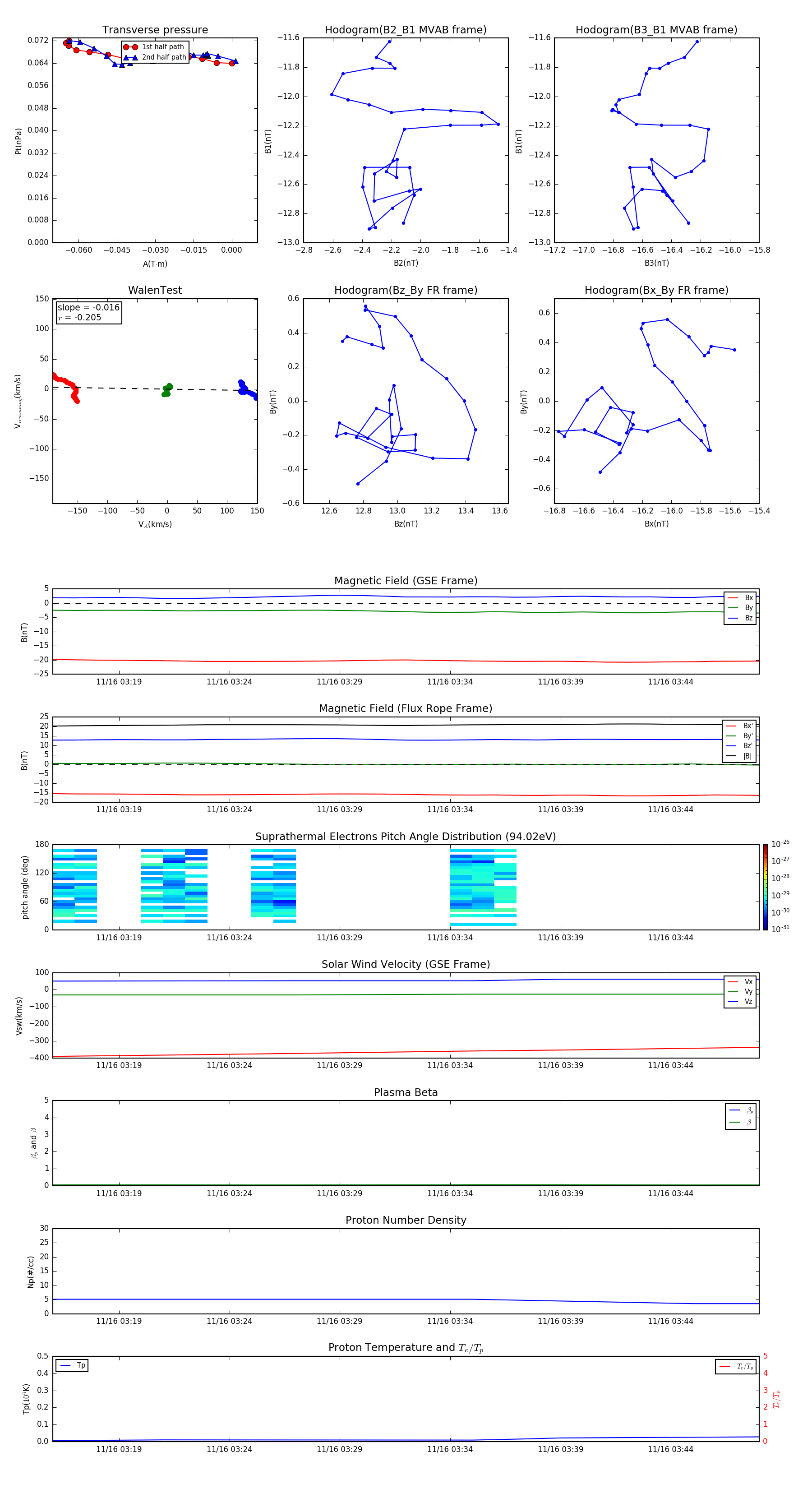Click the Plasma Beta legend box
Screen dimensions: 812x1489
pyautogui.click(x=740, y=1116)
